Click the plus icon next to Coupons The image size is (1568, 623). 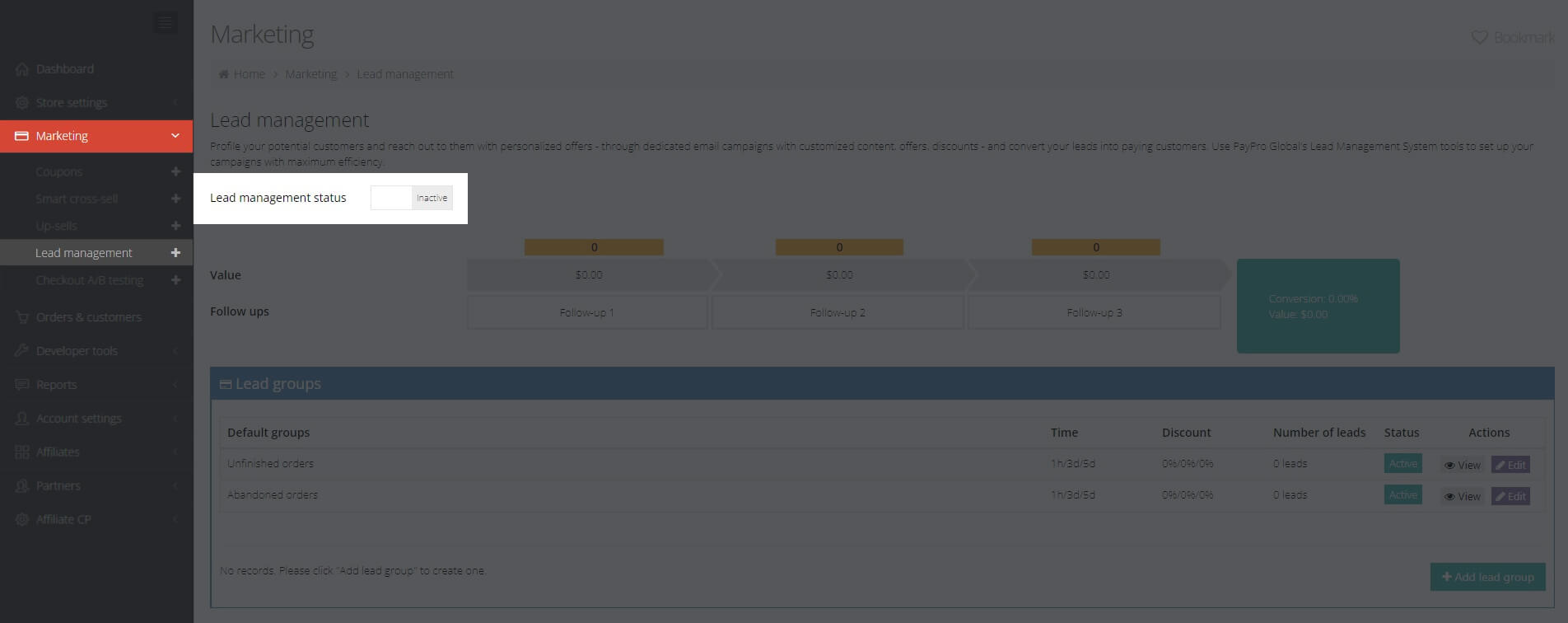click(x=175, y=172)
